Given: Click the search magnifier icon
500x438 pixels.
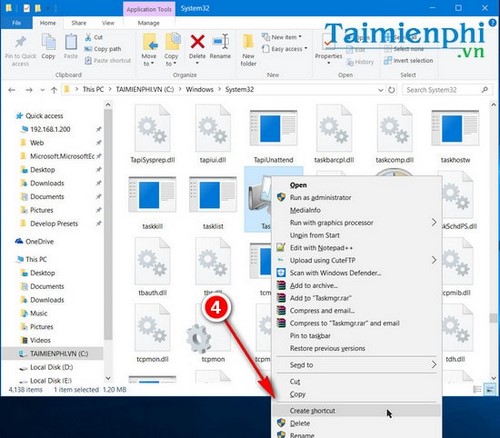Looking at the screenshot, I should coord(485,90).
